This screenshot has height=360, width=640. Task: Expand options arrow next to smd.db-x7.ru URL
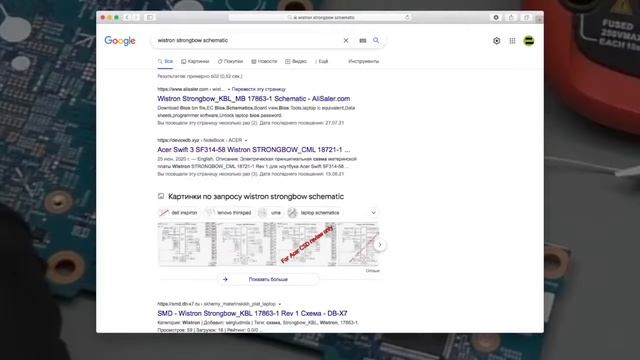(x=280, y=304)
